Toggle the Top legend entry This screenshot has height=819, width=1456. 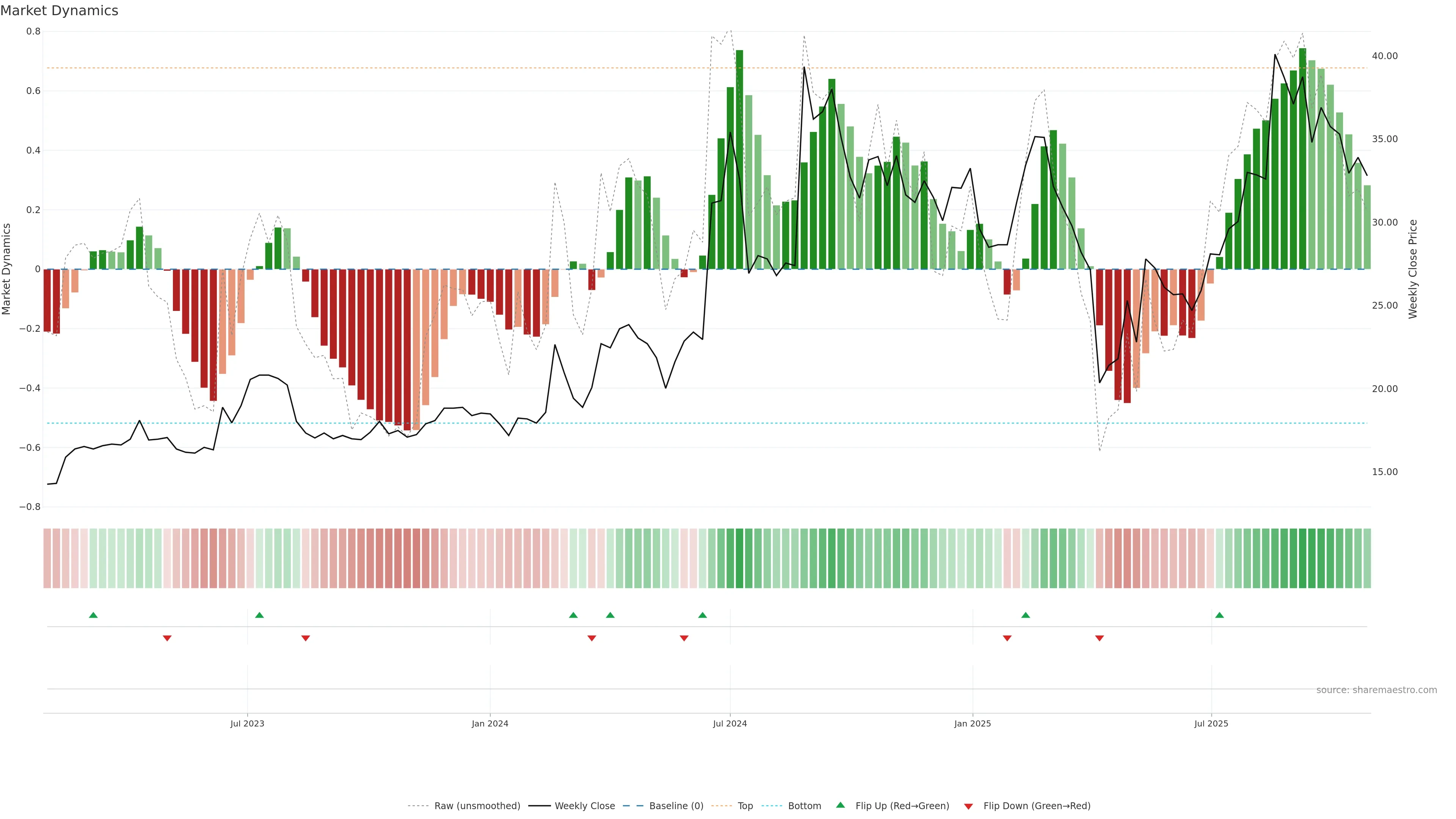tap(745, 806)
